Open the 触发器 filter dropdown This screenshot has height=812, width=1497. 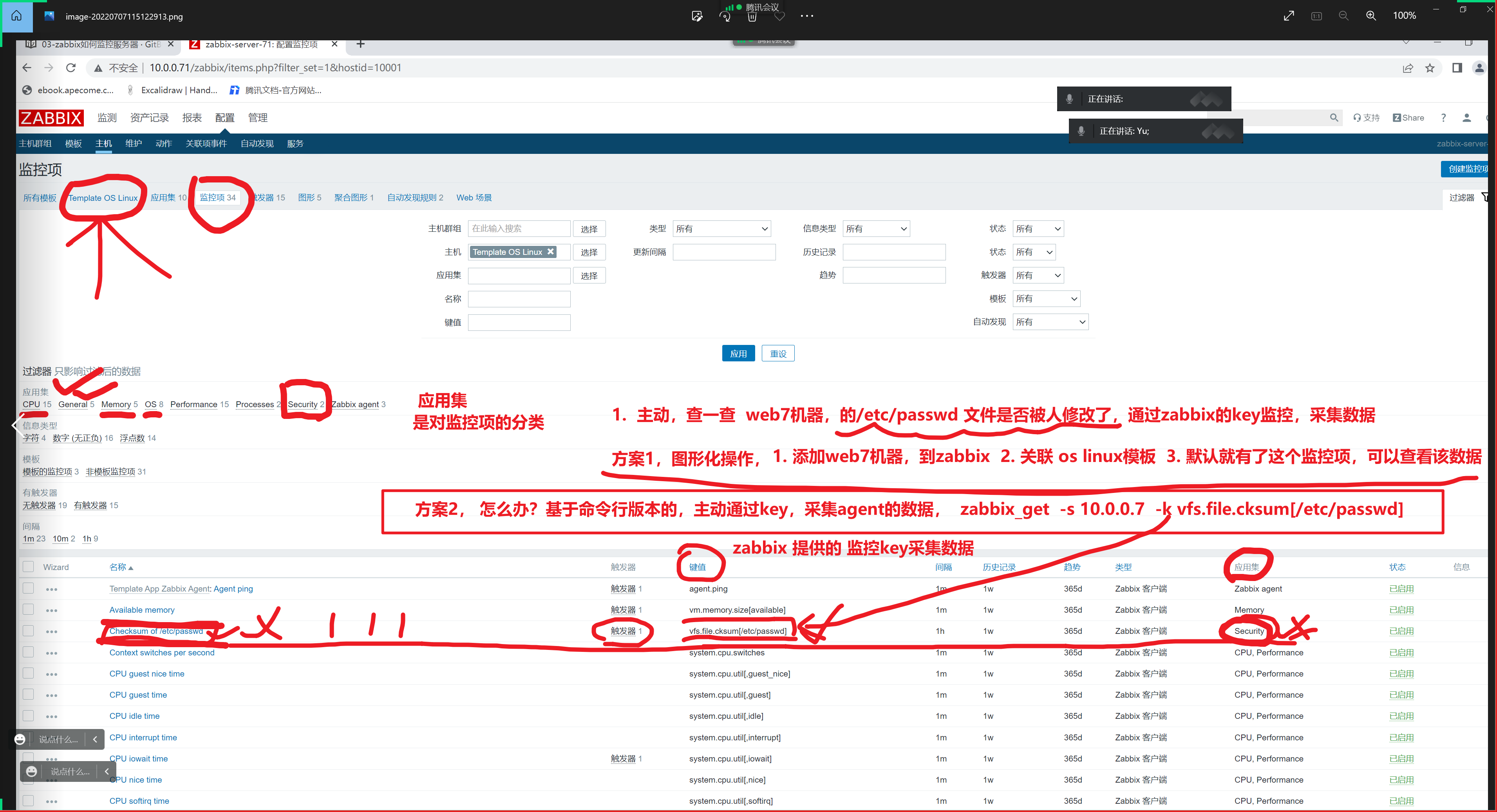pyautogui.click(x=1038, y=275)
